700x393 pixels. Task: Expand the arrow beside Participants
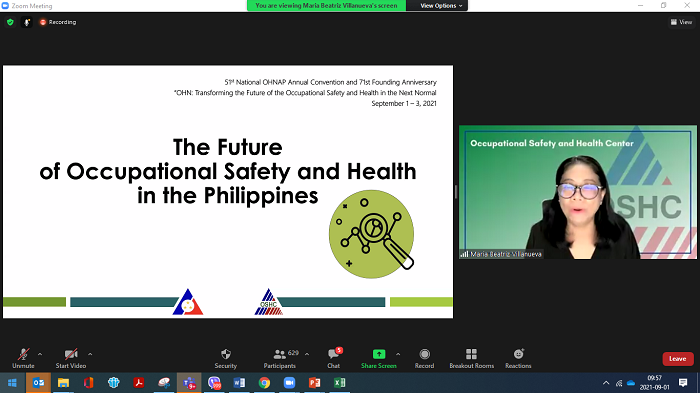pos(307,354)
